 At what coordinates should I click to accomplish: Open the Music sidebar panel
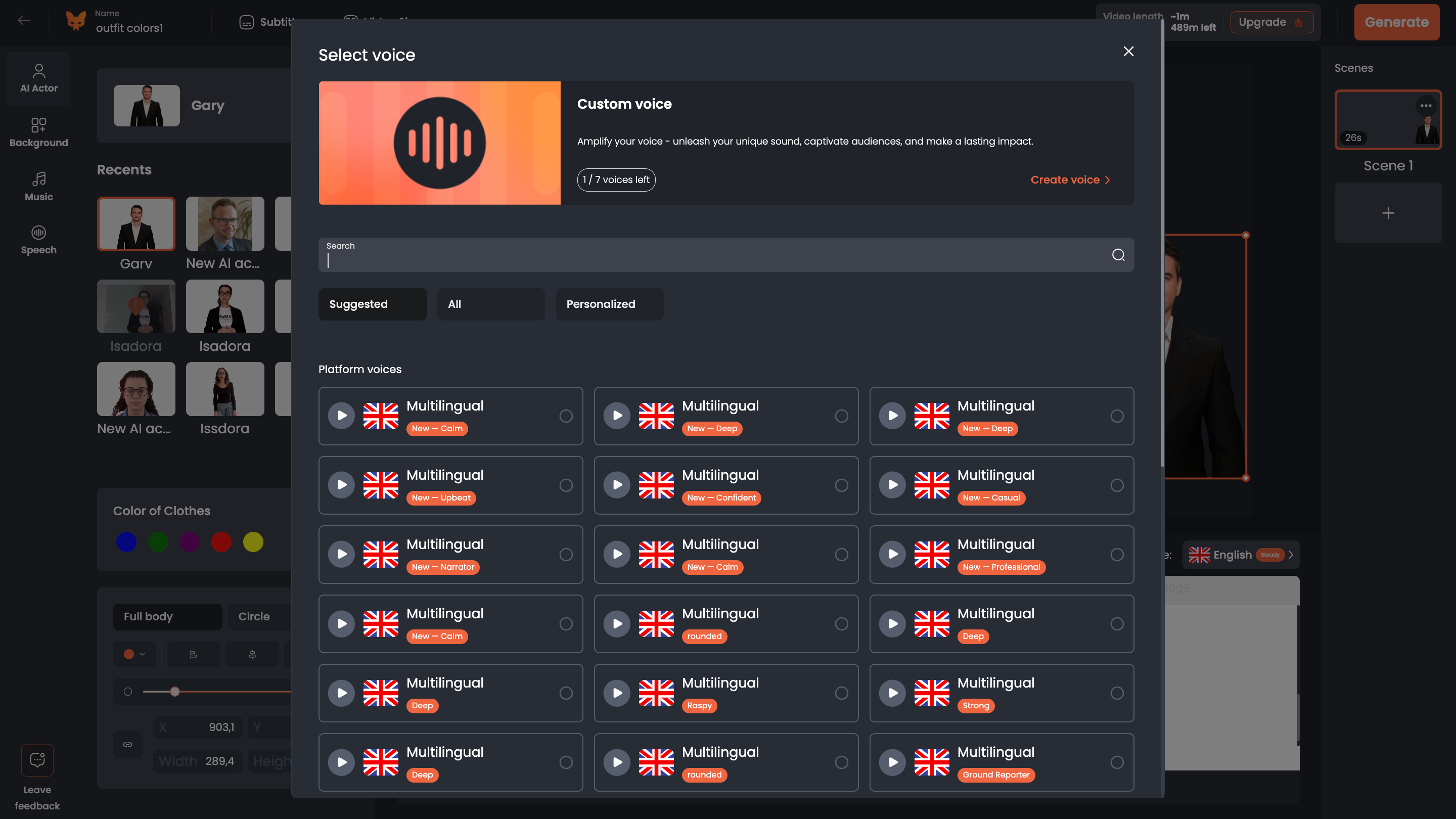click(x=38, y=186)
